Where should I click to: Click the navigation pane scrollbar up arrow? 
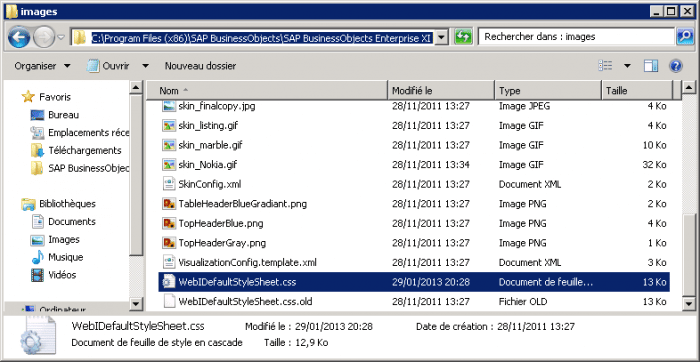pyautogui.click(x=136, y=87)
